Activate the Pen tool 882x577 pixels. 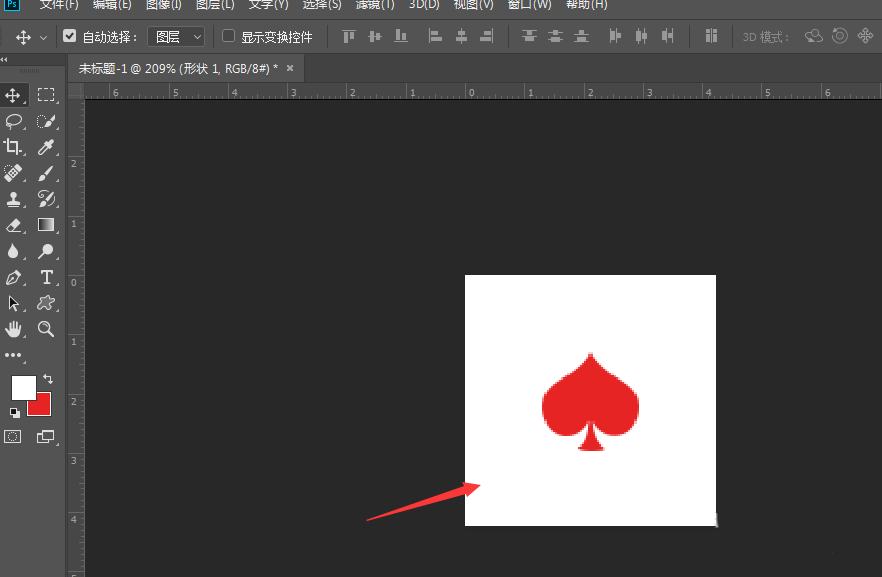(x=13, y=277)
